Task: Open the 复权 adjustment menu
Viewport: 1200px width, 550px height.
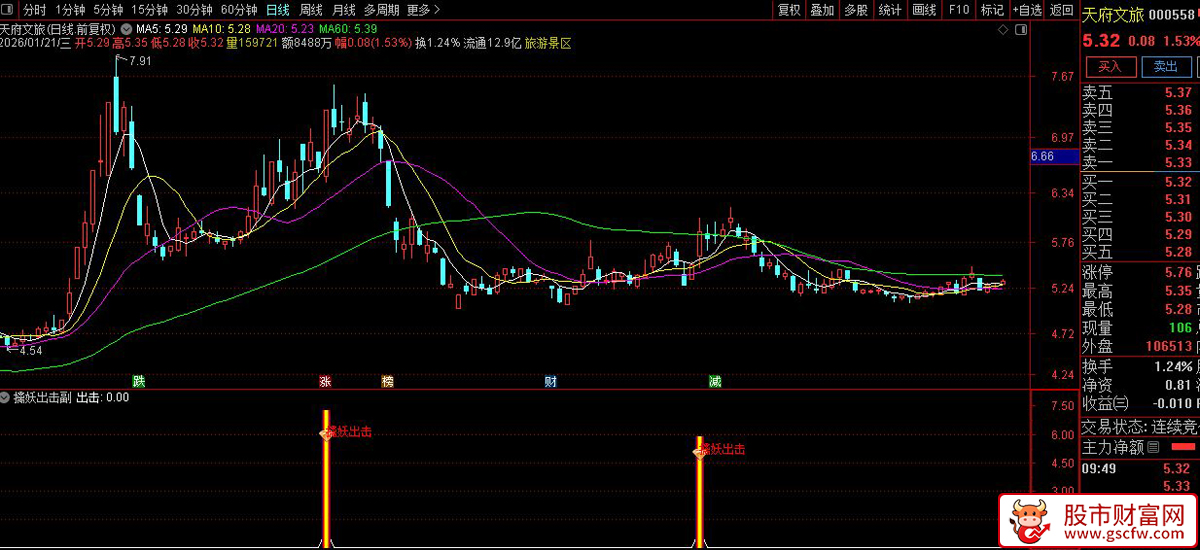Action: (789, 10)
